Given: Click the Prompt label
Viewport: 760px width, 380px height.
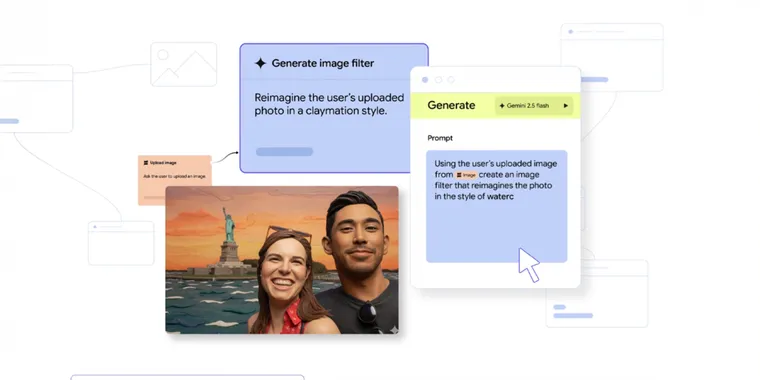Looking at the screenshot, I should pyautogui.click(x=440, y=138).
